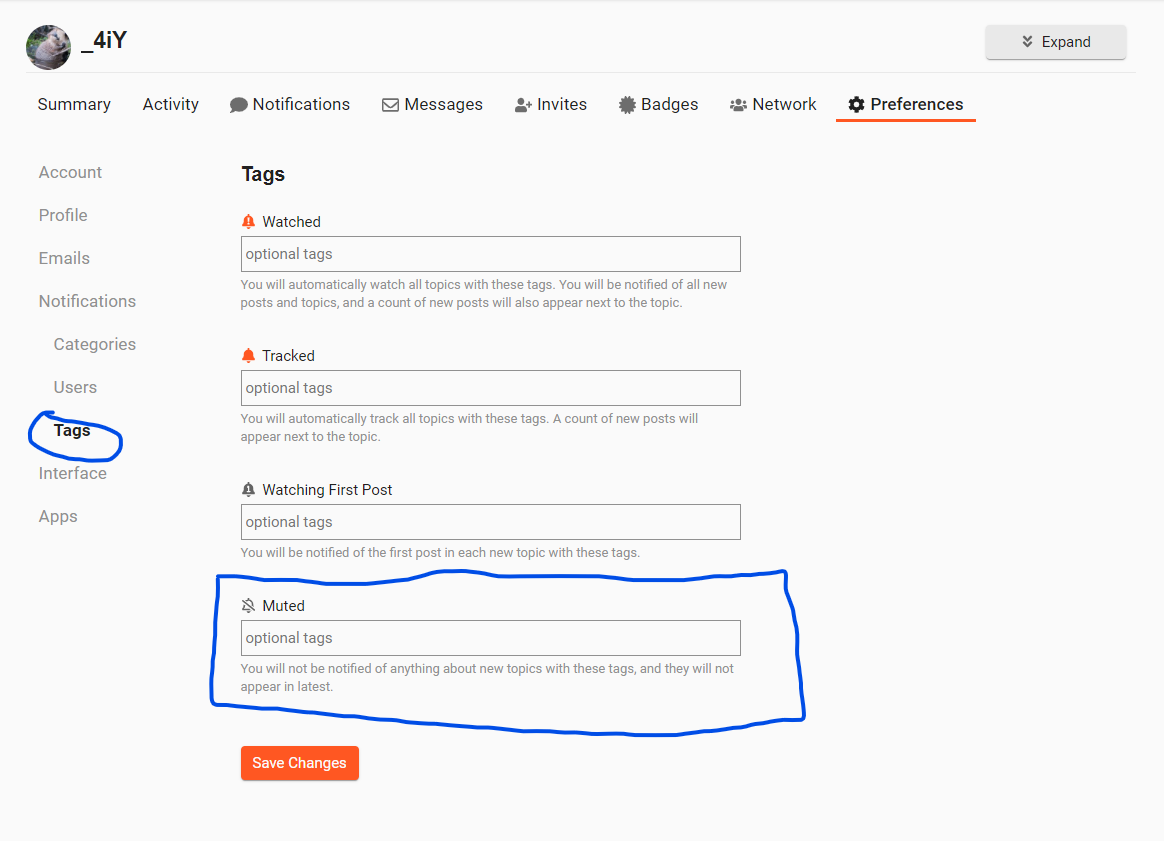Select Users under Notifications
This screenshot has width=1164, height=841.
(x=75, y=387)
